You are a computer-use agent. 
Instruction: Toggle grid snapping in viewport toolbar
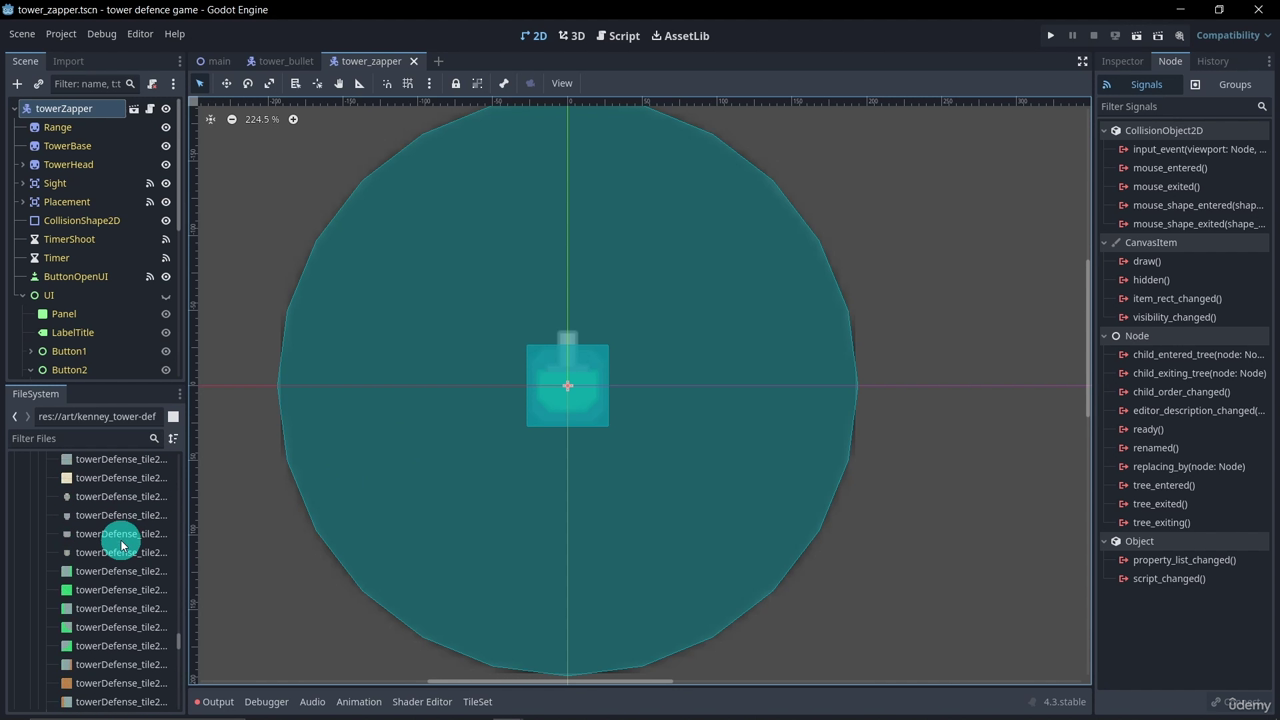click(x=408, y=84)
